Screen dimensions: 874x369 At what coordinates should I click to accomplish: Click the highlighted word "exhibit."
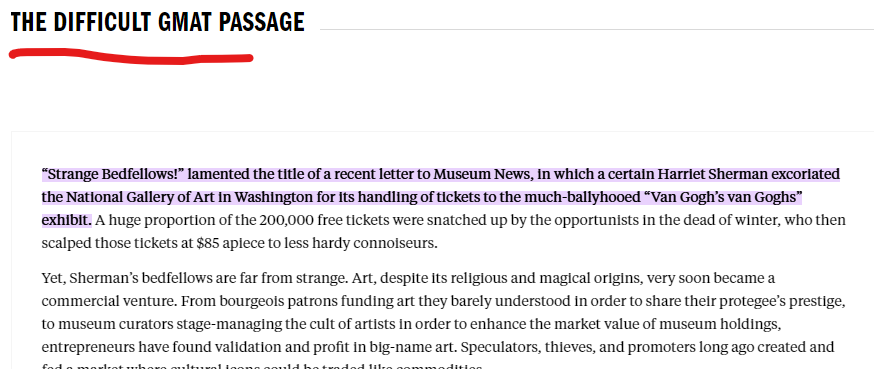[67, 220]
